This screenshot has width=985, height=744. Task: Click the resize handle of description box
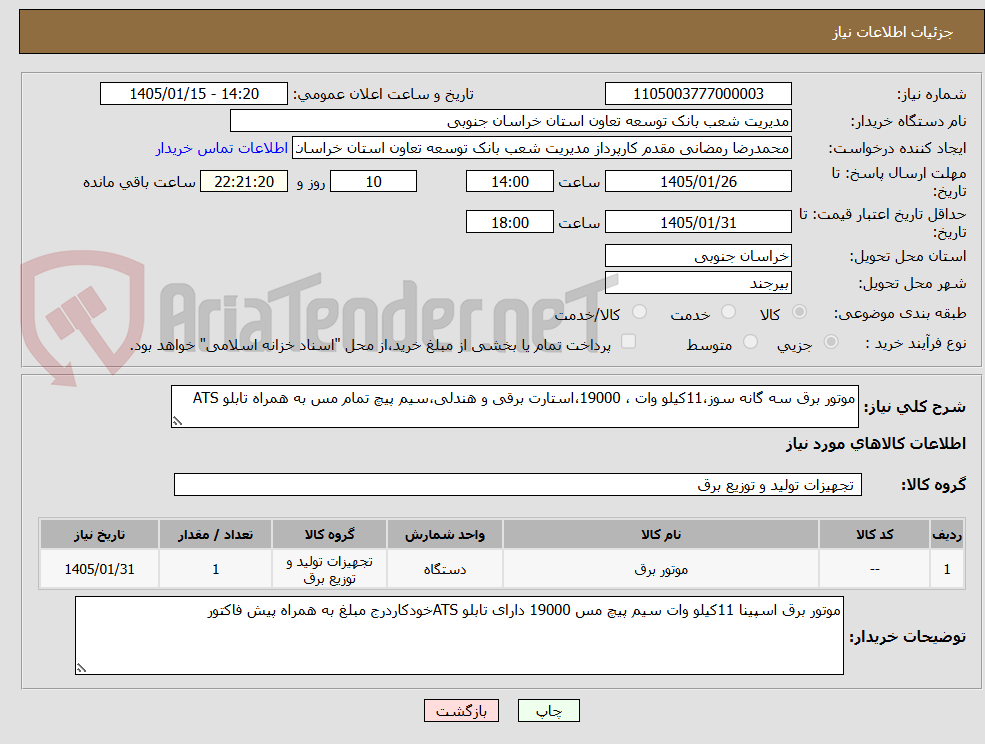coord(177,421)
